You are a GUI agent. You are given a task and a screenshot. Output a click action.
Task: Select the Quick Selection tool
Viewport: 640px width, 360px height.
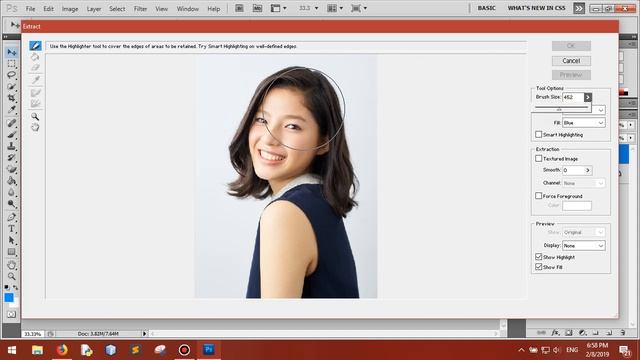11,87
